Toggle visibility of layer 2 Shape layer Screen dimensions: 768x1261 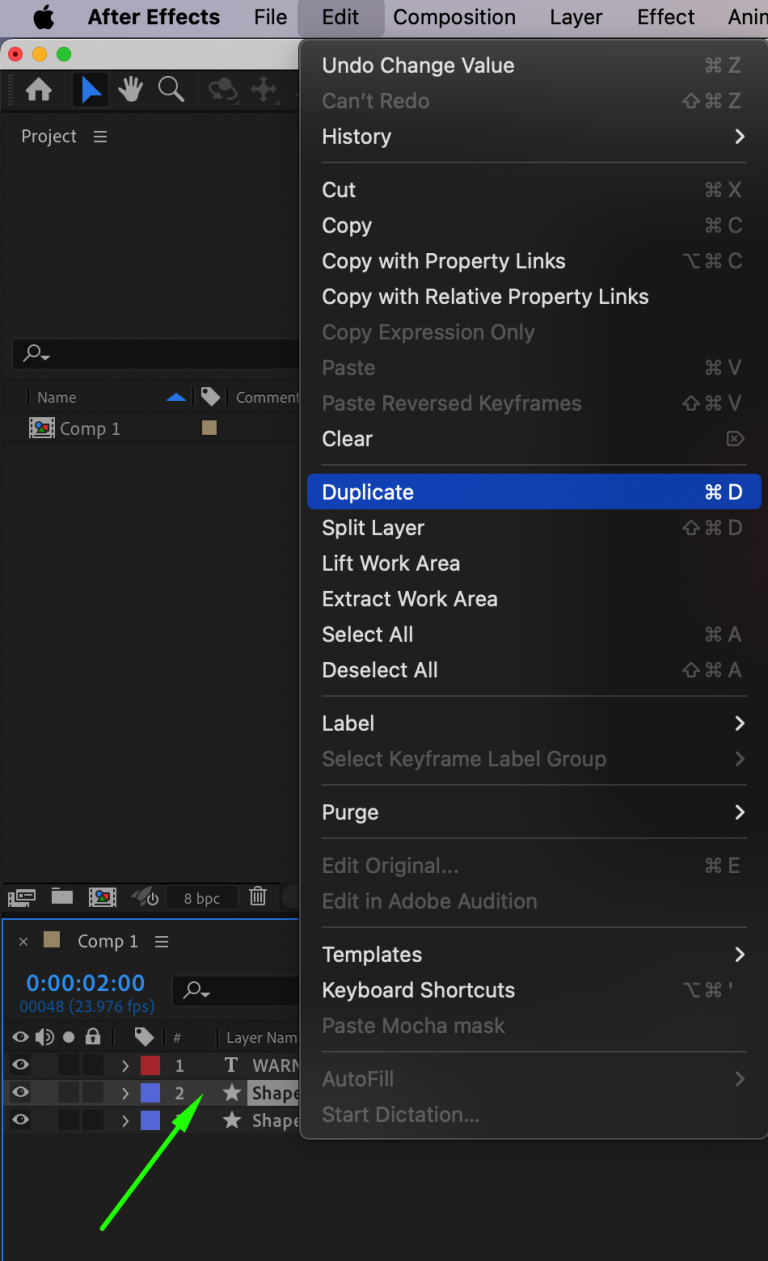(18, 1092)
